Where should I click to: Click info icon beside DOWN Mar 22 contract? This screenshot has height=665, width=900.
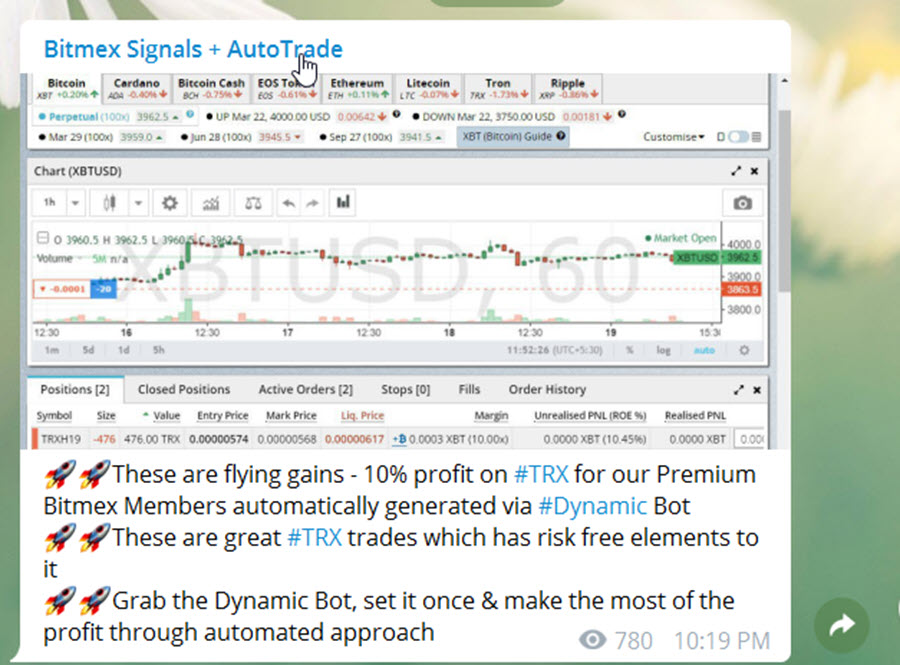622,114
